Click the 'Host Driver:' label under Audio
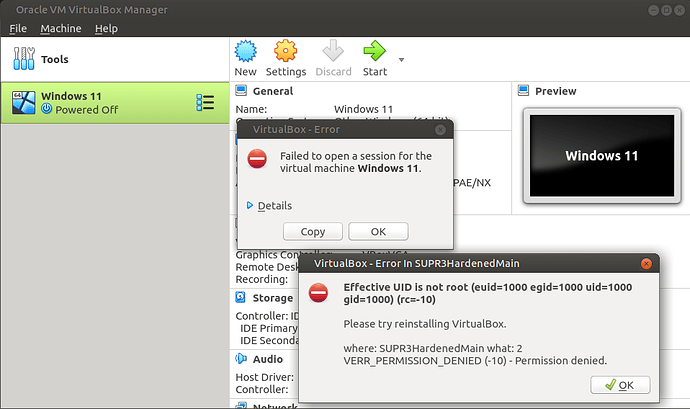This screenshot has width=690, height=409. coord(264,377)
